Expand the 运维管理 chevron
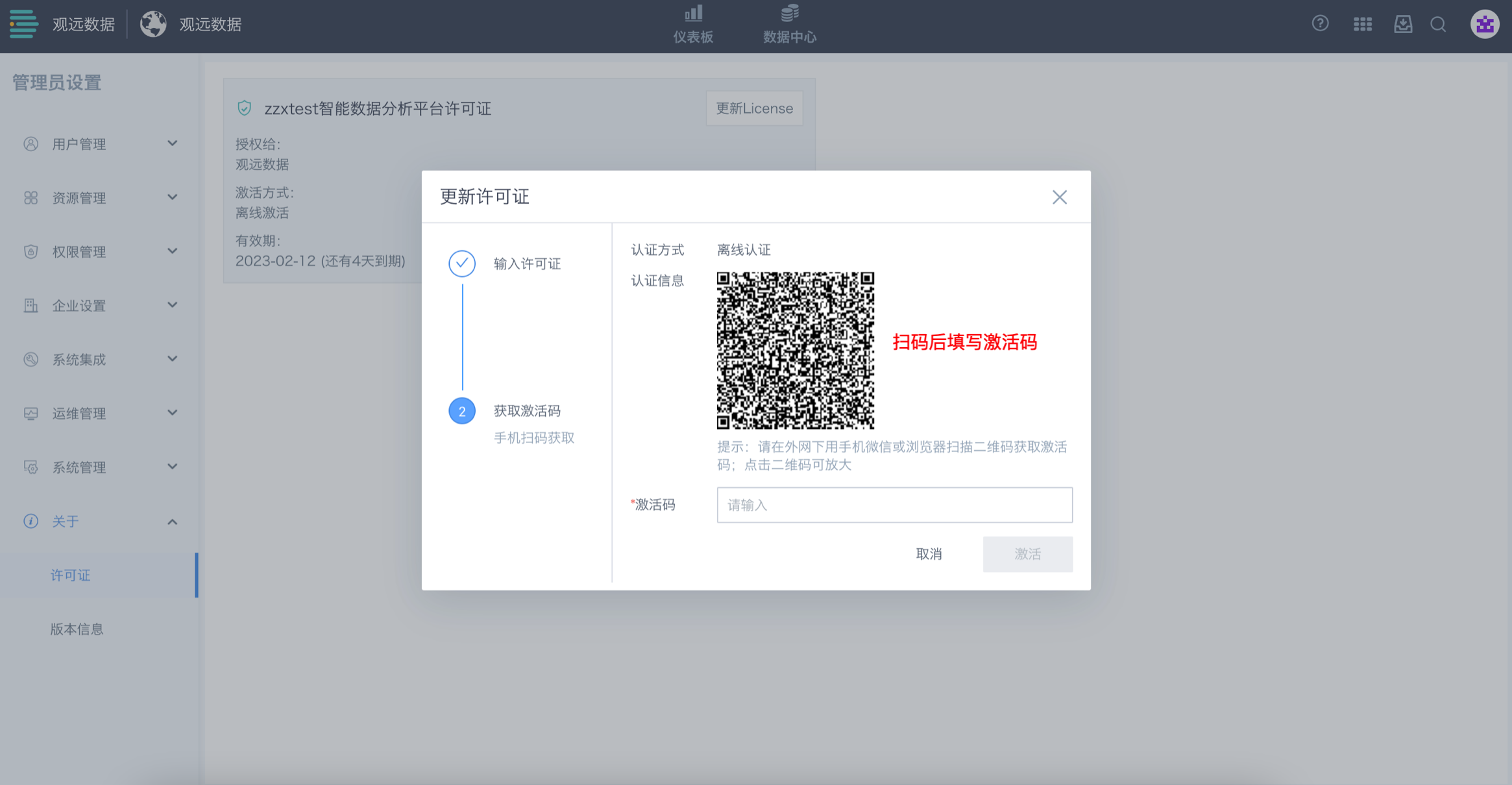Viewport: 1512px width, 785px height. [x=172, y=413]
